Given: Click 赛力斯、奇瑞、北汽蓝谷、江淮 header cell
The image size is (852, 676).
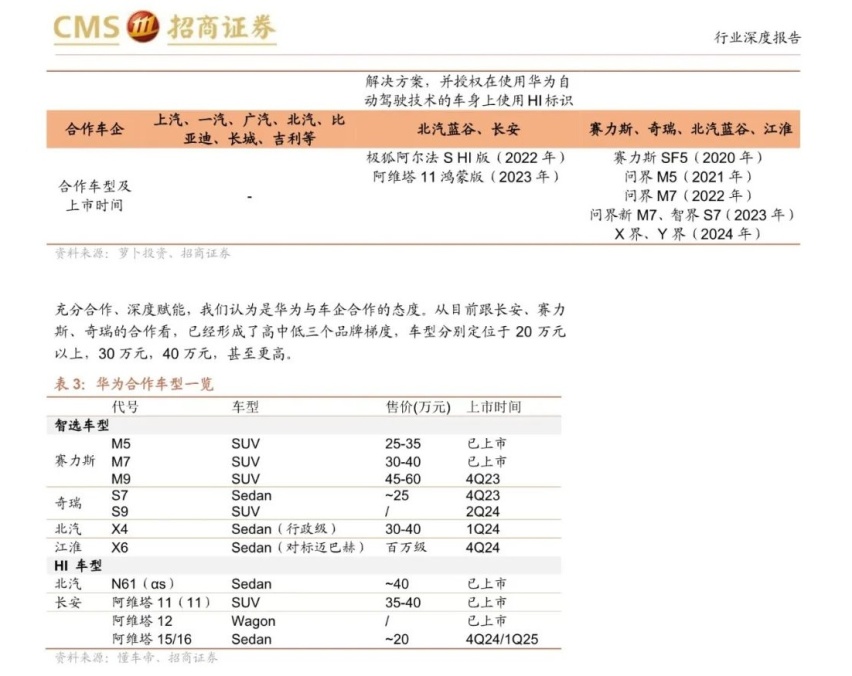Looking at the screenshot, I should tap(691, 129).
